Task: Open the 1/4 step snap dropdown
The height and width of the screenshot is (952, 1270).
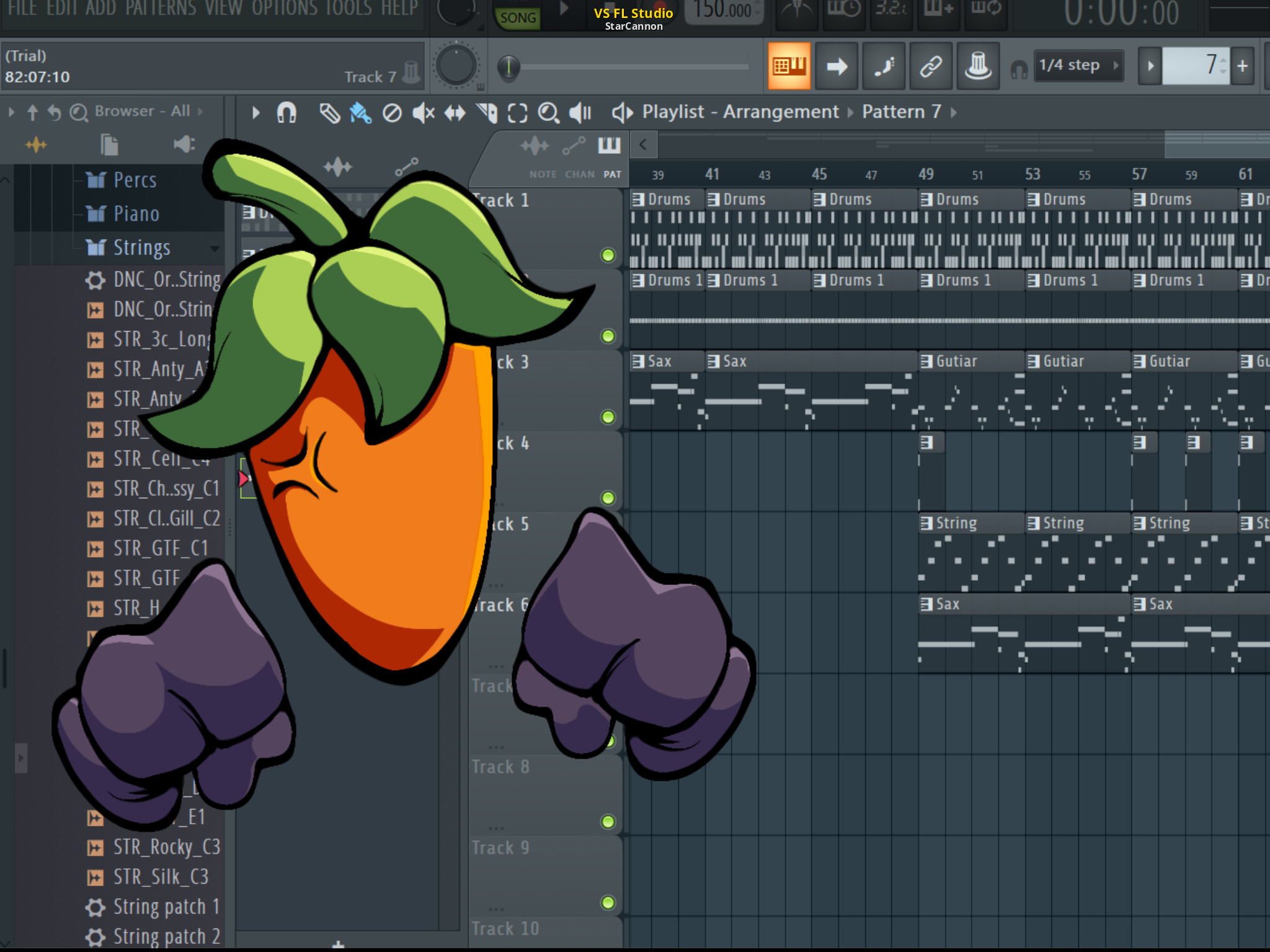Action: (1078, 65)
